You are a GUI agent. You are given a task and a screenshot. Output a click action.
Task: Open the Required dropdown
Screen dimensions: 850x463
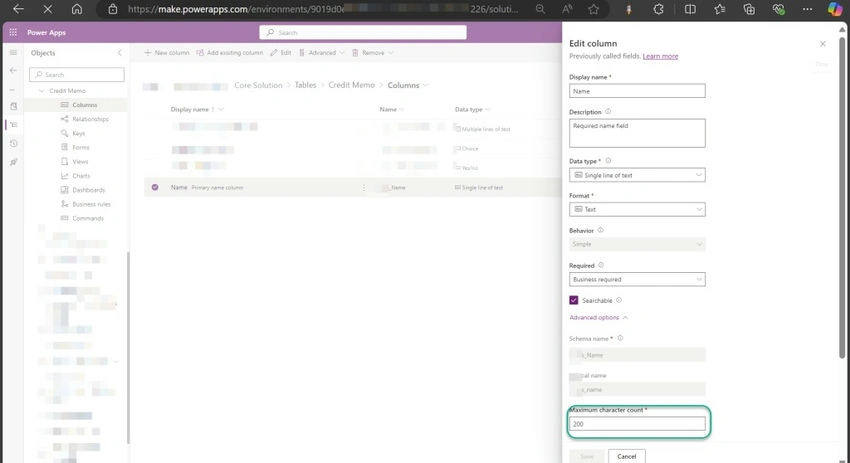(x=637, y=279)
